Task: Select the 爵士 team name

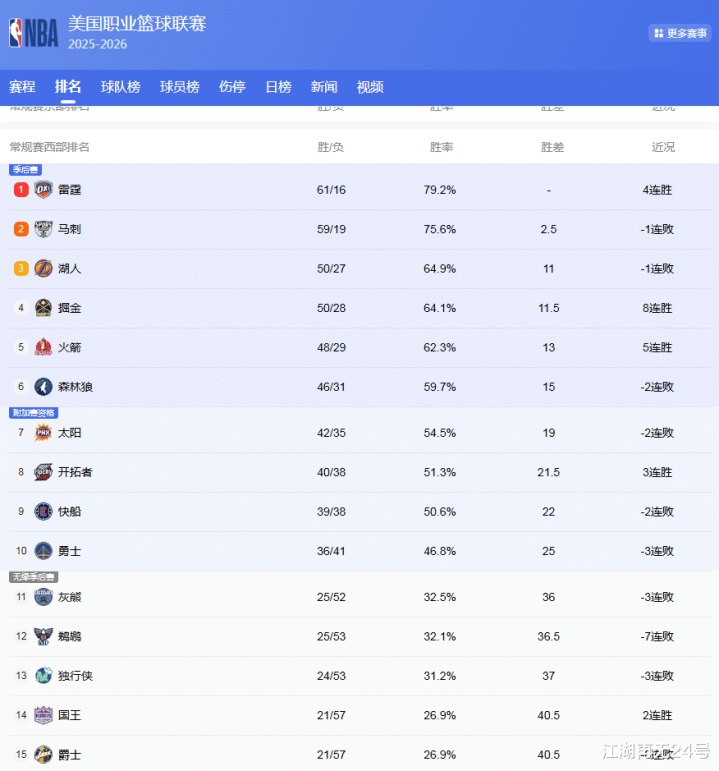Action: [69, 754]
